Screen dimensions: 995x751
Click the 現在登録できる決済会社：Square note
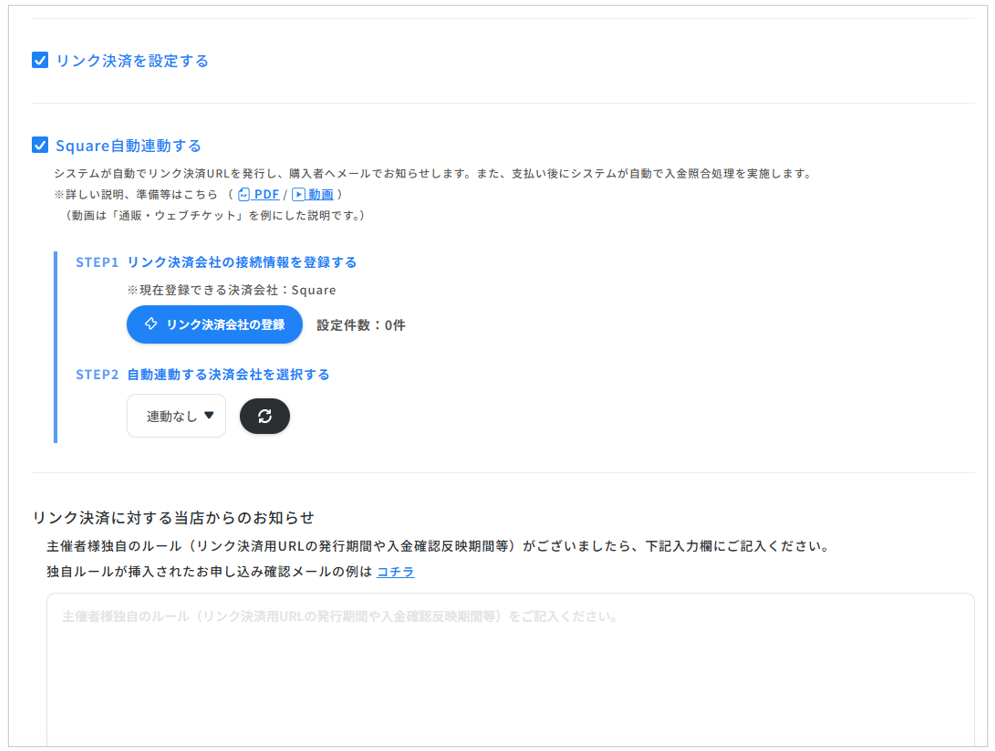point(231,290)
